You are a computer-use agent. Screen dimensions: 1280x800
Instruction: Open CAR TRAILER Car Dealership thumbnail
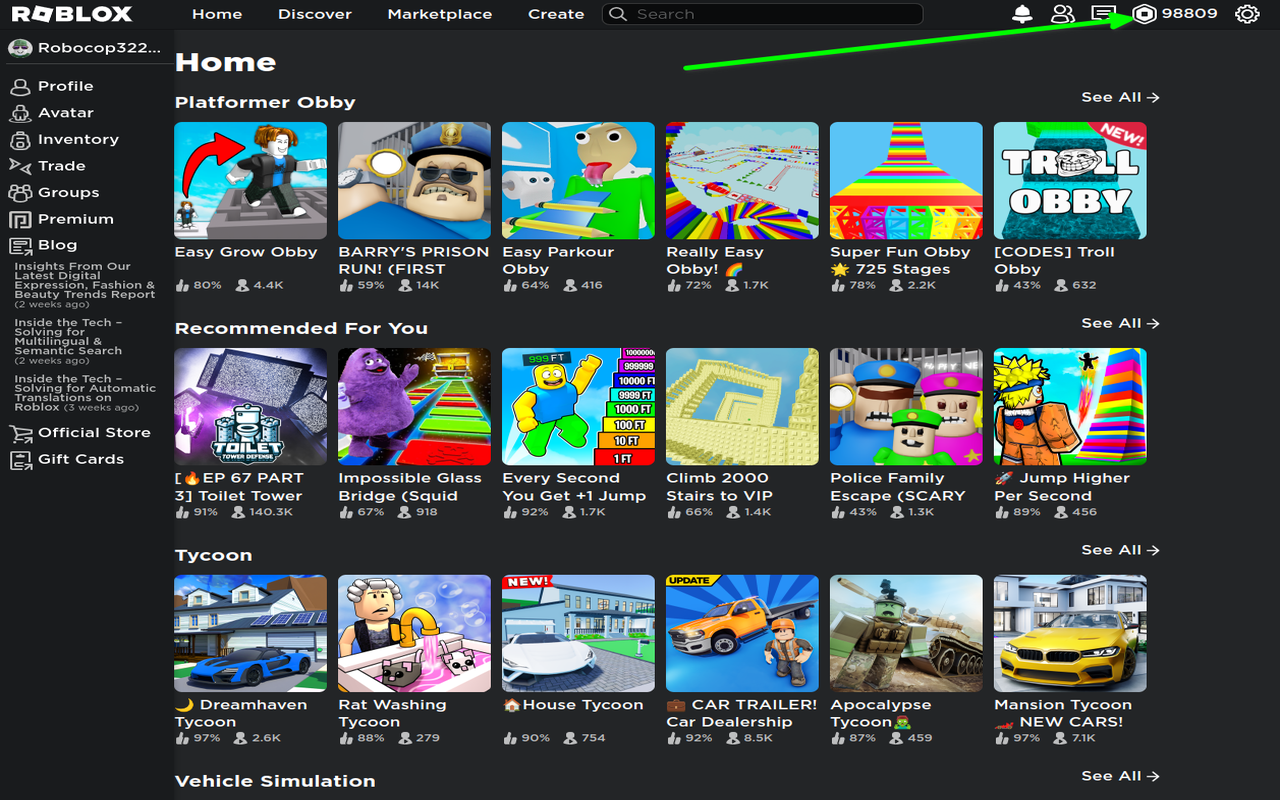742,633
